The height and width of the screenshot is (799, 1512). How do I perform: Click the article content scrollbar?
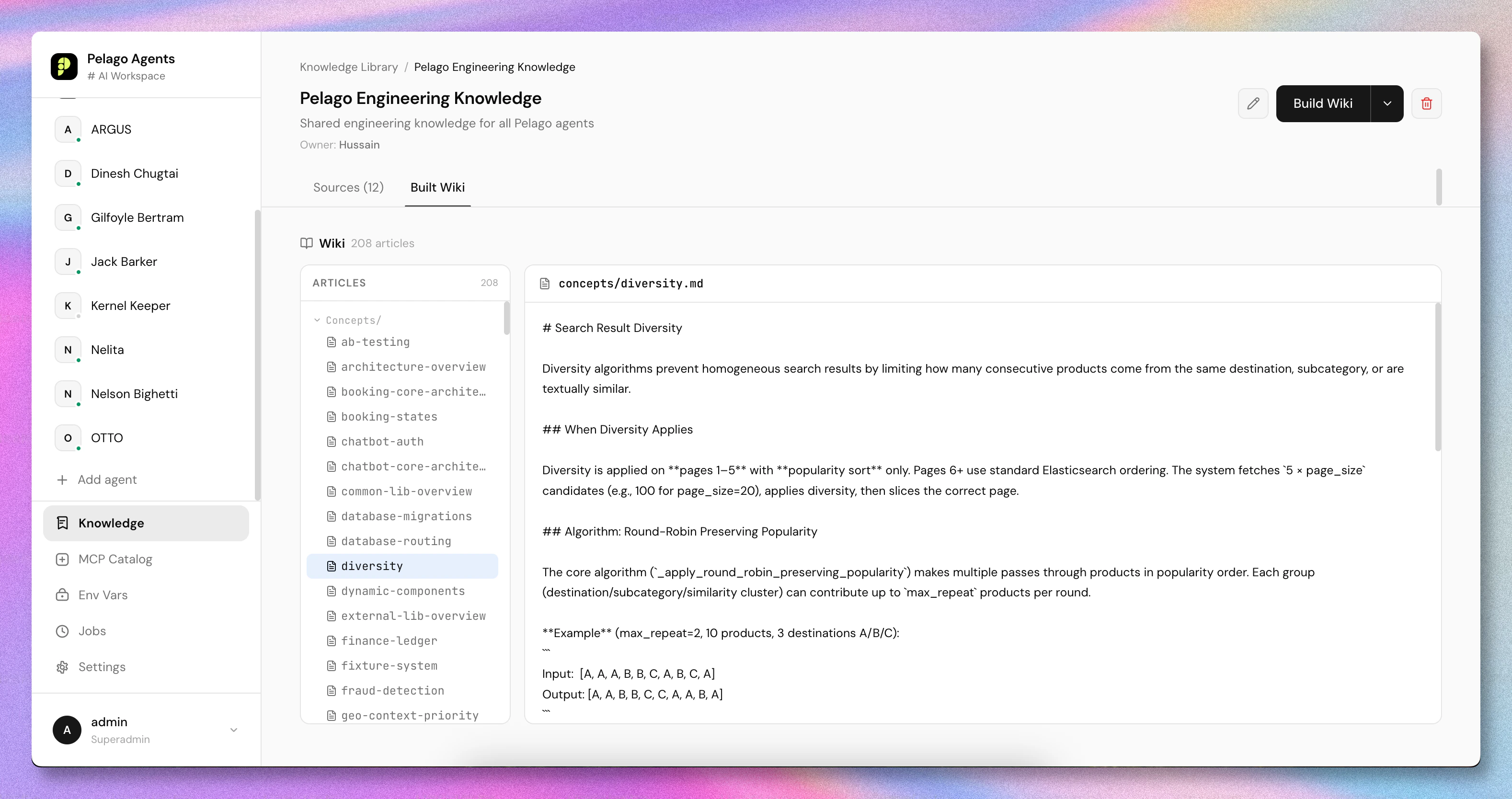point(1437,377)
